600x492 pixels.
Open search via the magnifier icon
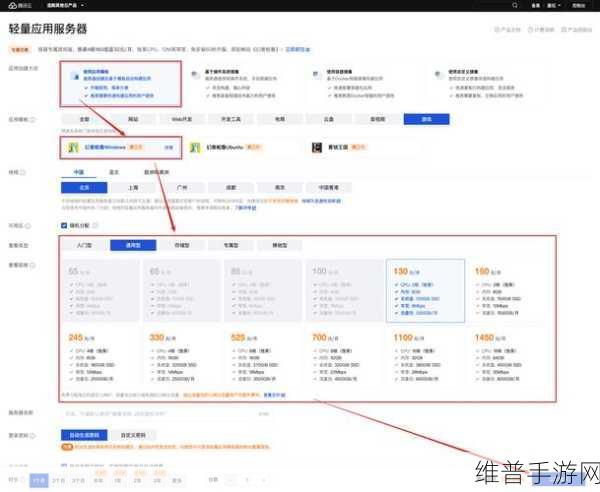(x=515, y=5)
